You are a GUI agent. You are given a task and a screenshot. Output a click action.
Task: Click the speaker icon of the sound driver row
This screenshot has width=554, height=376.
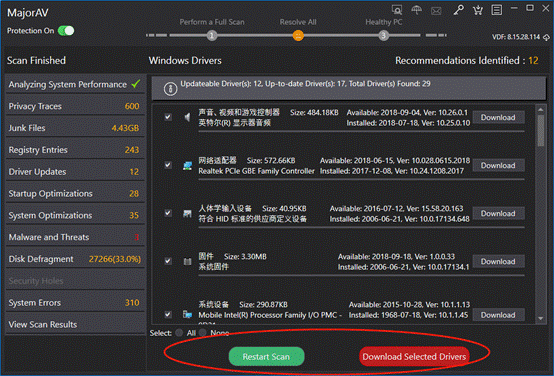(x=187, y=117)
